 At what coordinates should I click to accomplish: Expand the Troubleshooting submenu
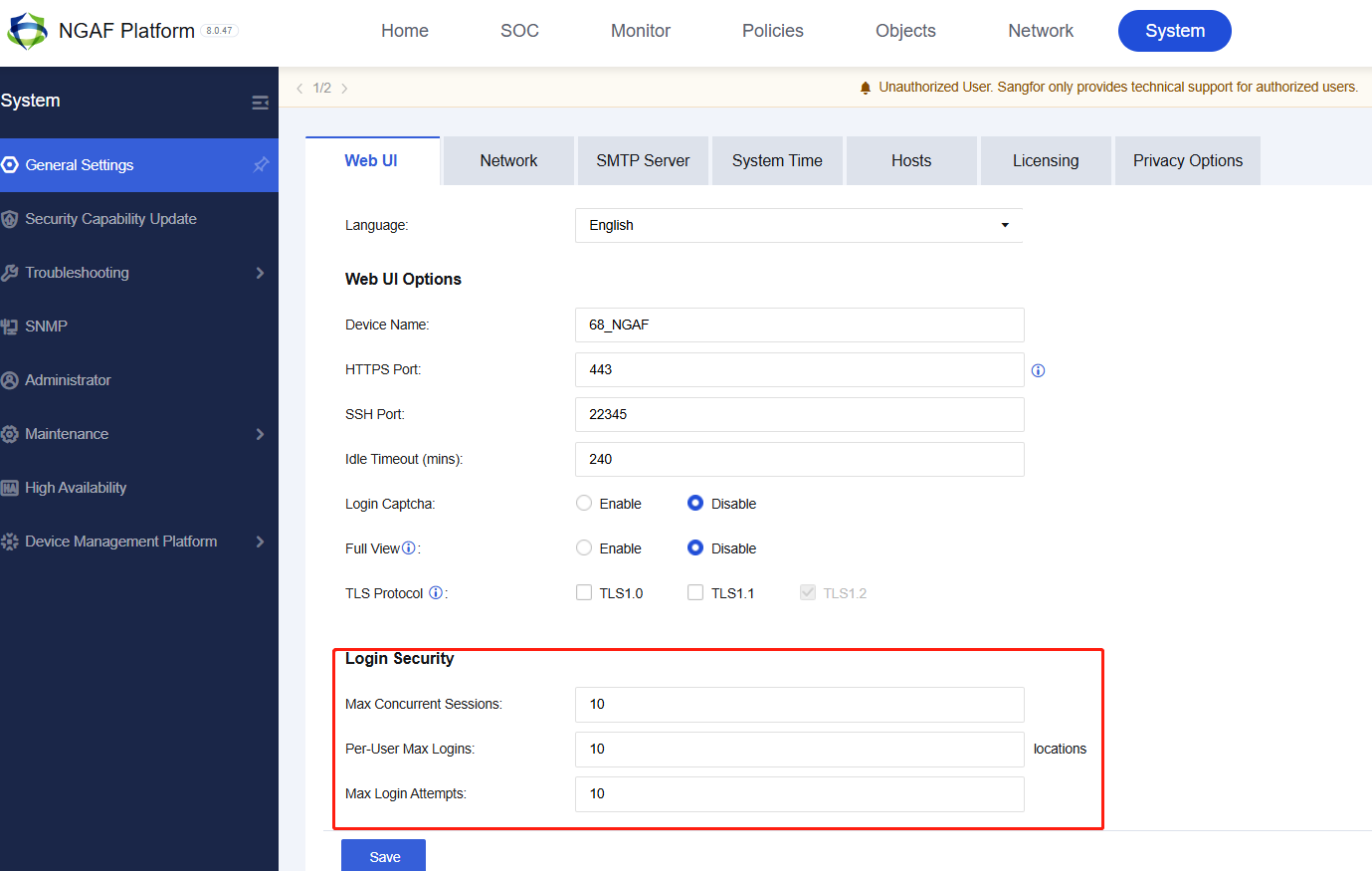coord(260,273)
